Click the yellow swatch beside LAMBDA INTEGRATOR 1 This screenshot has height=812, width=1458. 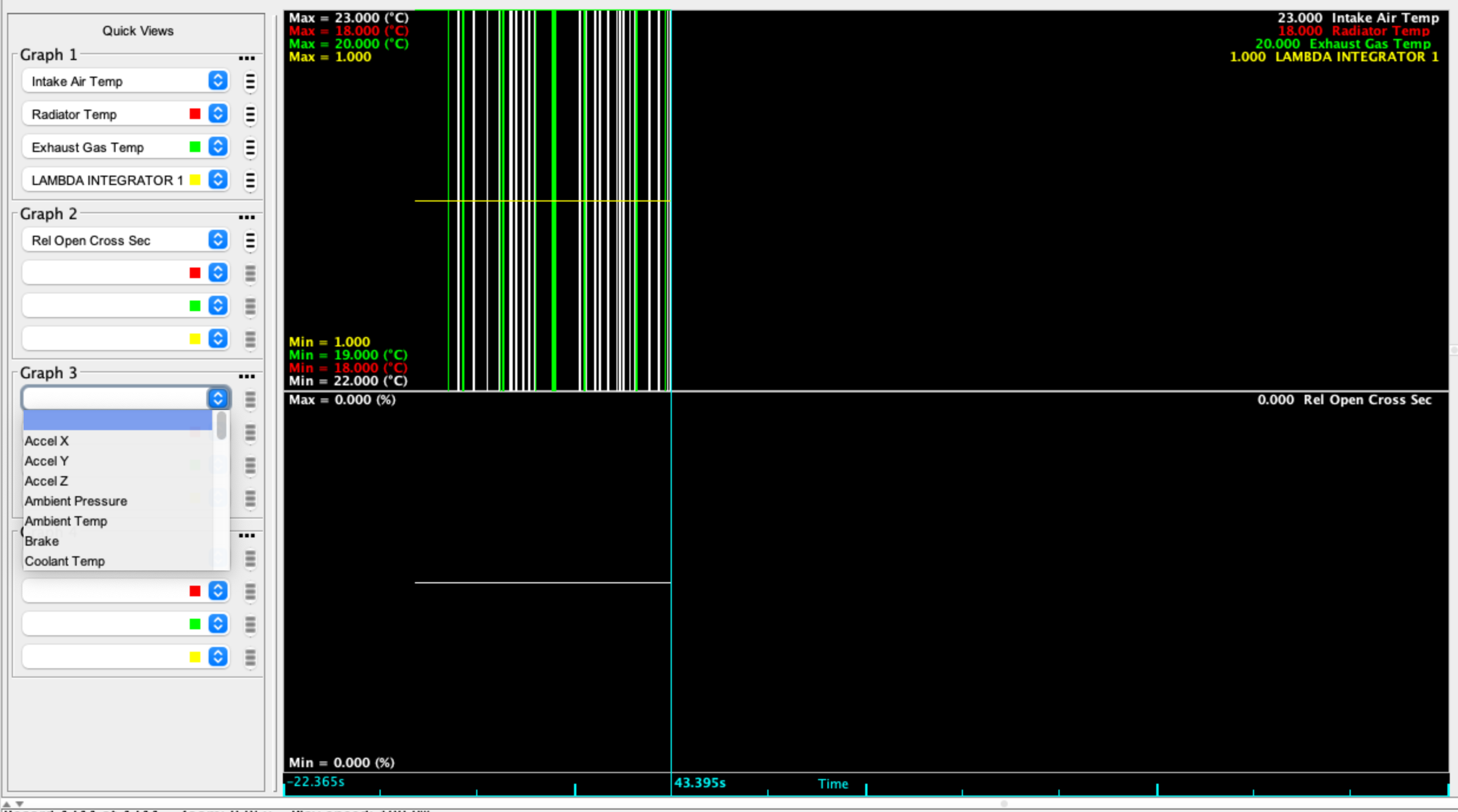195,180
